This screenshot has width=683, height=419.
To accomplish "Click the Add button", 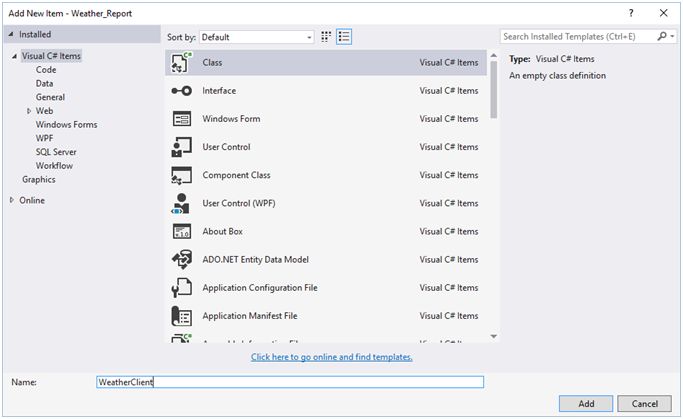I will 586,404.
